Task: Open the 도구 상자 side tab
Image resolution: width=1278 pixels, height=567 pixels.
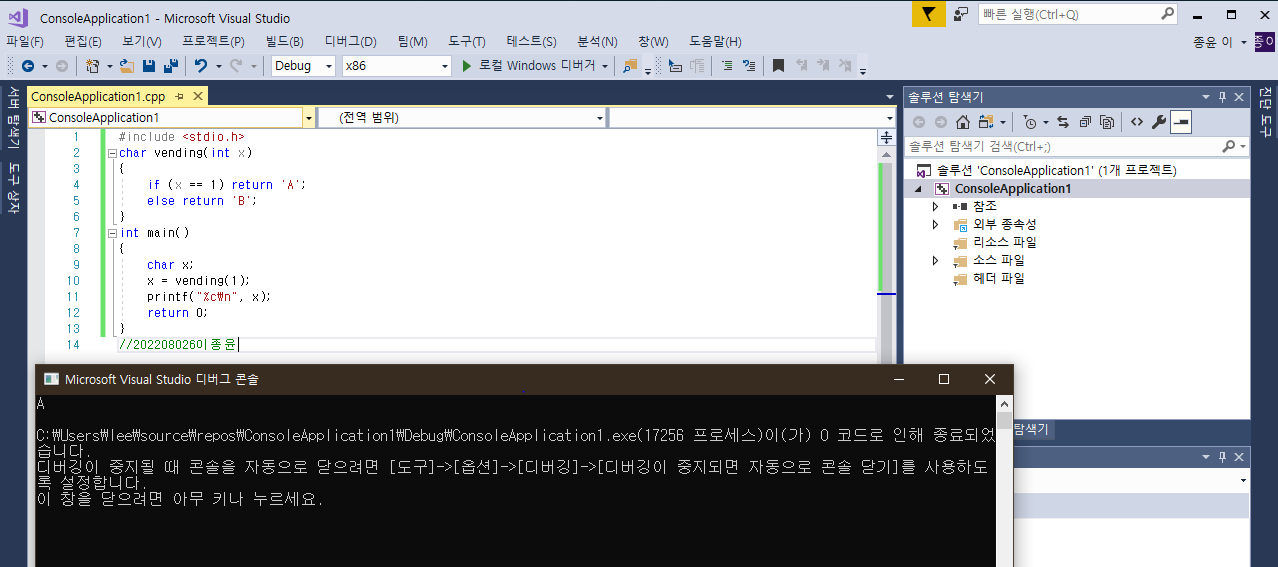Action: pyautogui.click(x=14, y=187)
